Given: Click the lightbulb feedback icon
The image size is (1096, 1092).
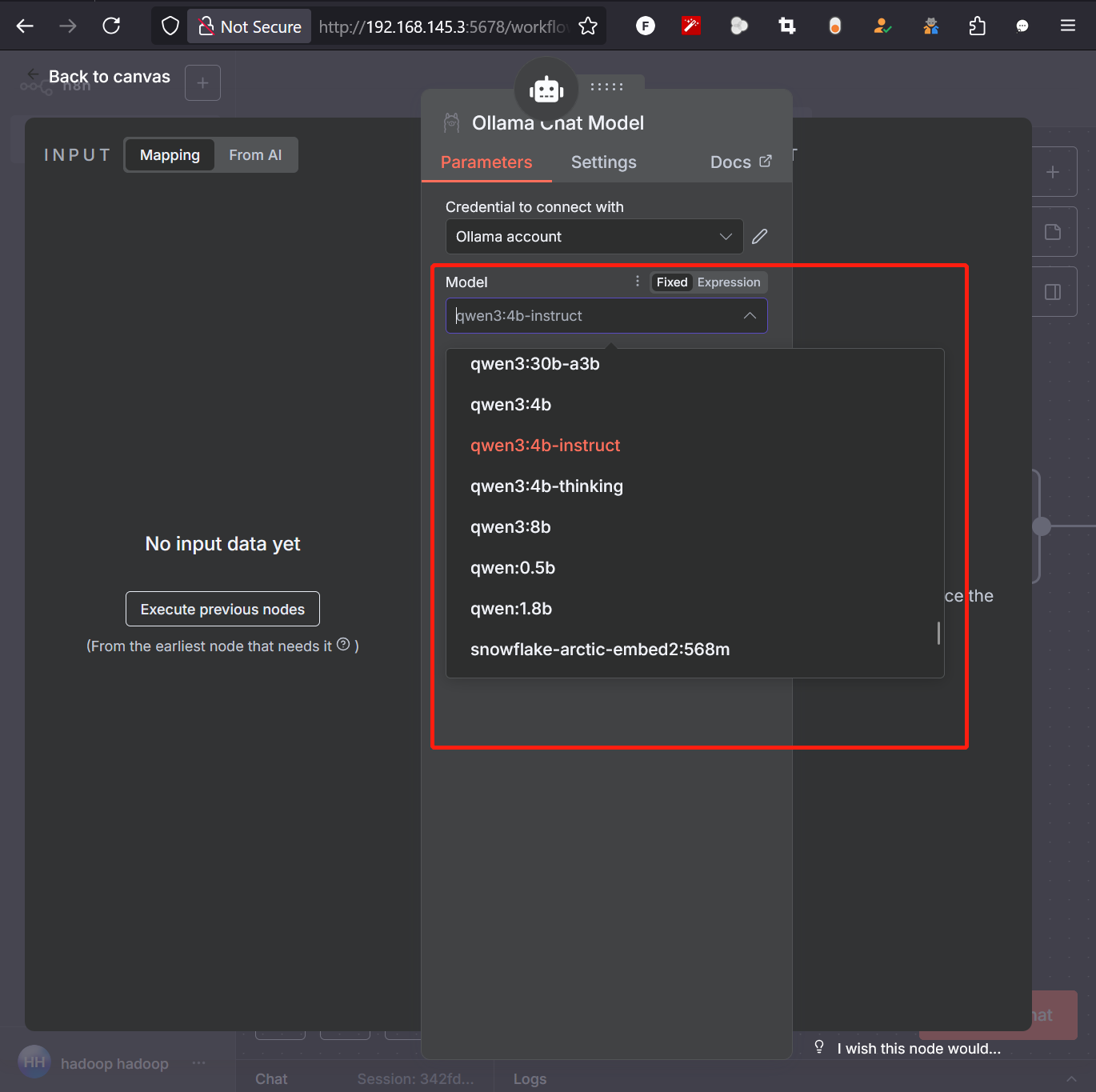Looking at the screenshot, I should pyautogui.click(x=819, y=1047).
